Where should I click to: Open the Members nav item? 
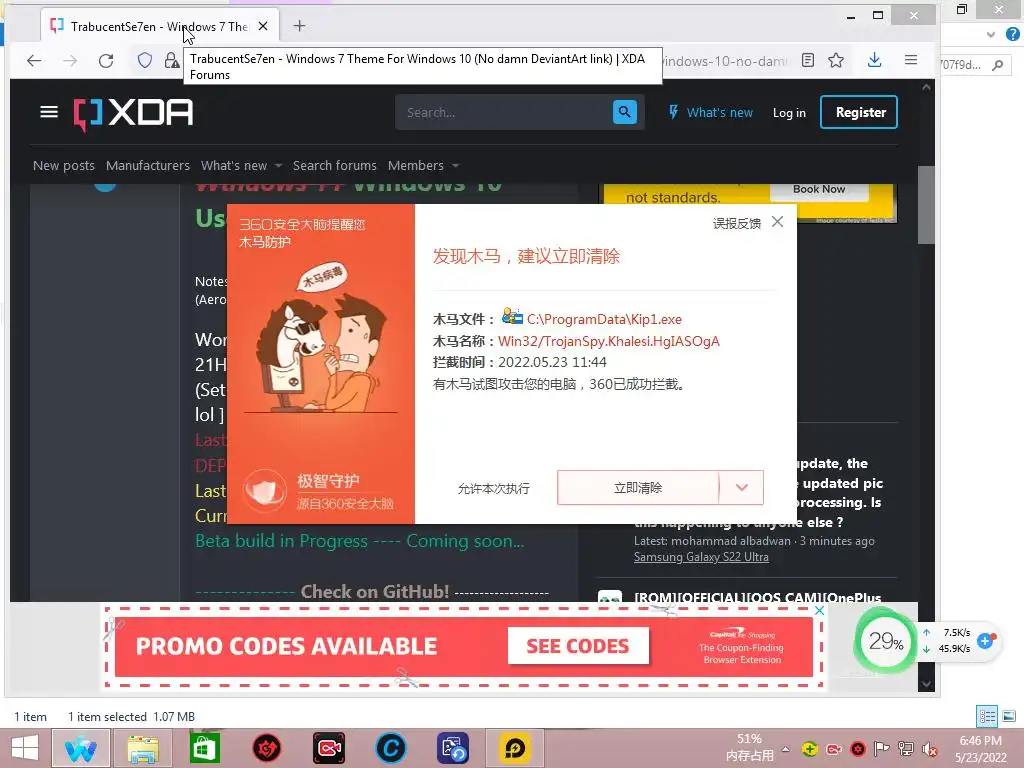pyautogui.click(x=415, y=166)
